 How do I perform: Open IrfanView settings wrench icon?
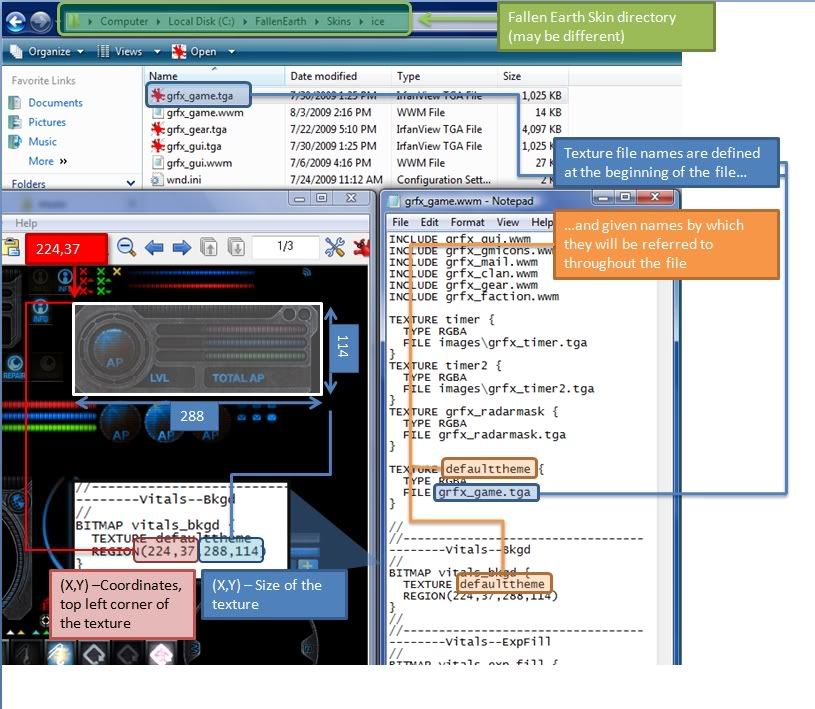[x=335, y=247]
